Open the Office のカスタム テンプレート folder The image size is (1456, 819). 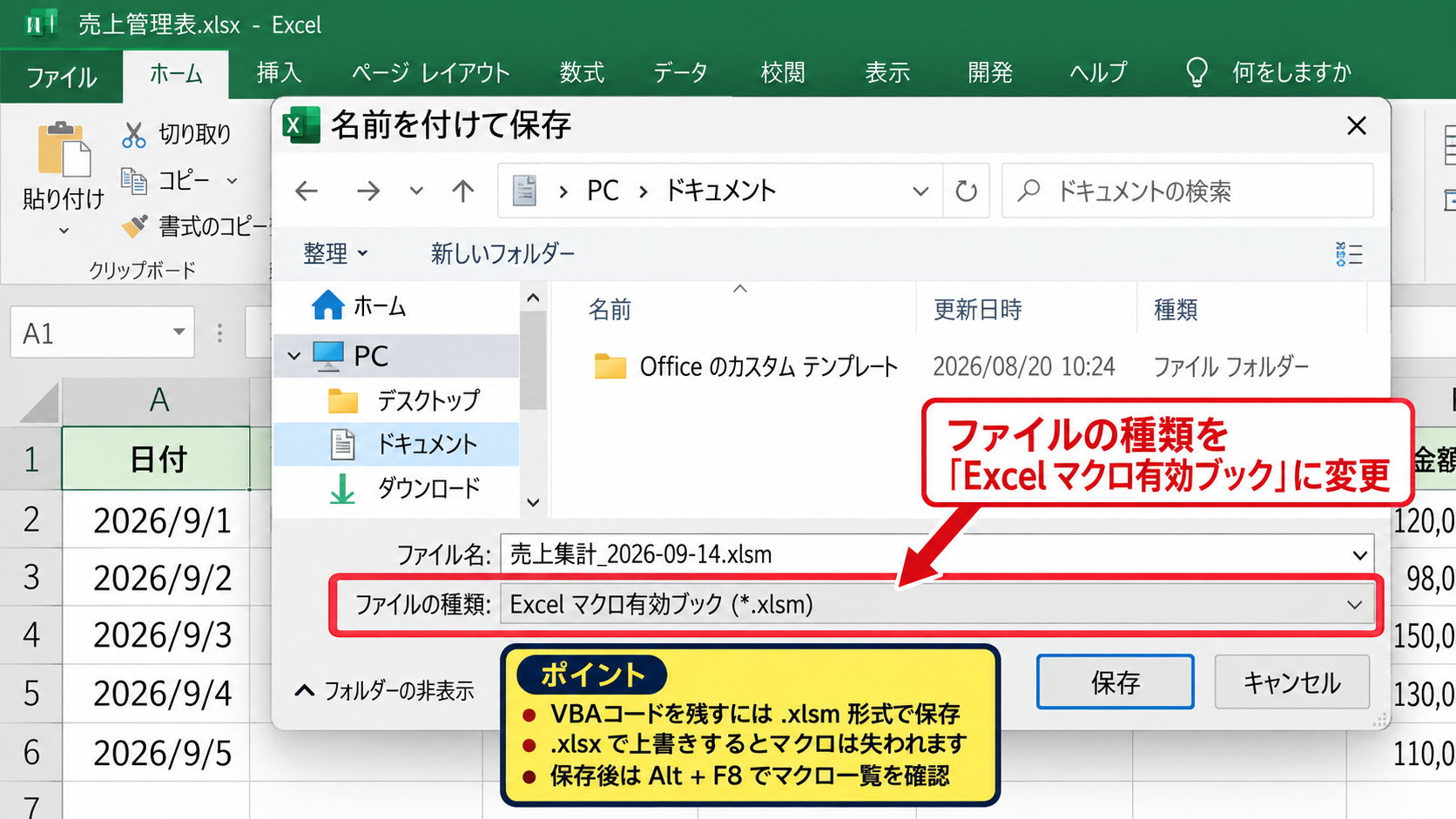click(x=745, y=366)
